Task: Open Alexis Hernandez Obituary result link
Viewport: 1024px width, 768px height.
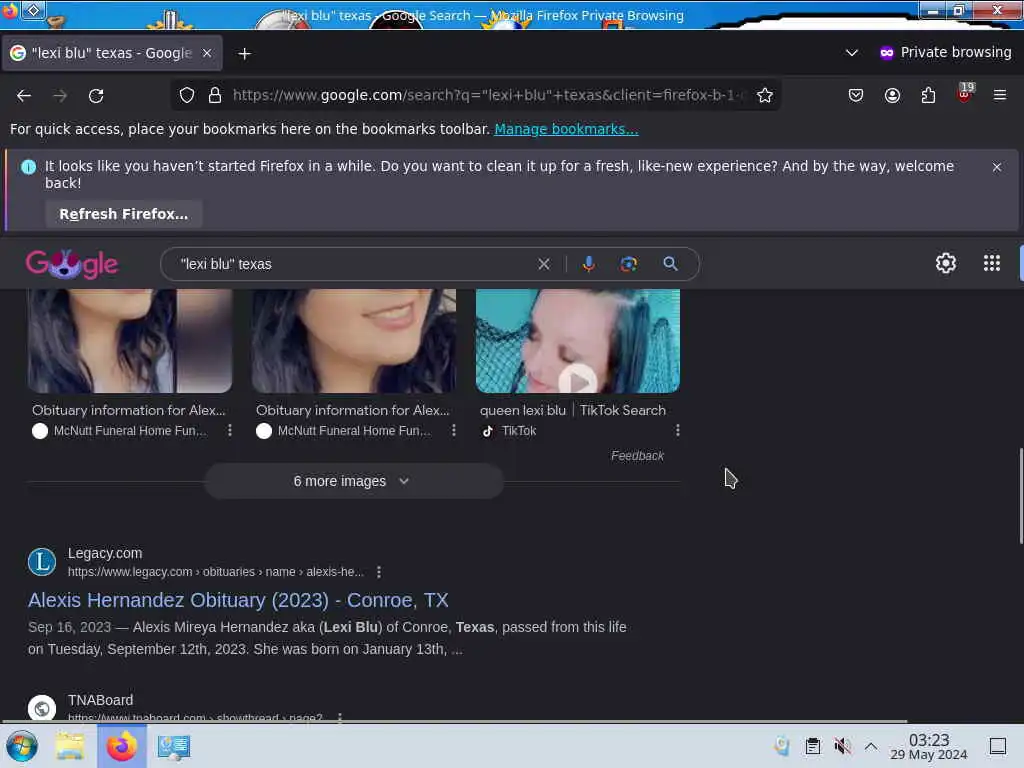Action: [x=238, y=600]
